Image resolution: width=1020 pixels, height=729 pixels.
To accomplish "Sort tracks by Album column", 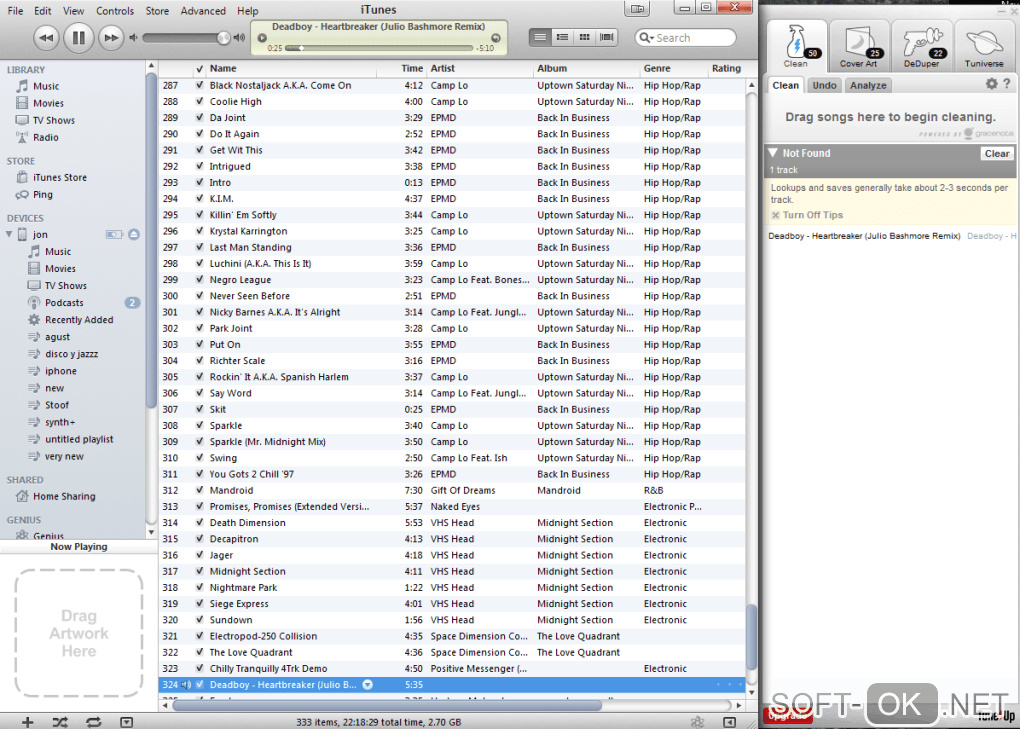I will (x=586, y=68).
